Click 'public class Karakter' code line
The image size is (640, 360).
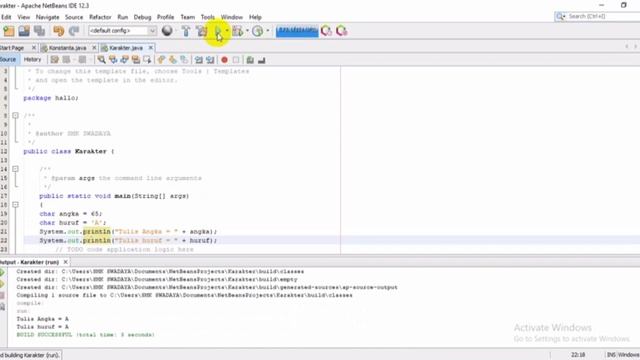coord(68,151)
